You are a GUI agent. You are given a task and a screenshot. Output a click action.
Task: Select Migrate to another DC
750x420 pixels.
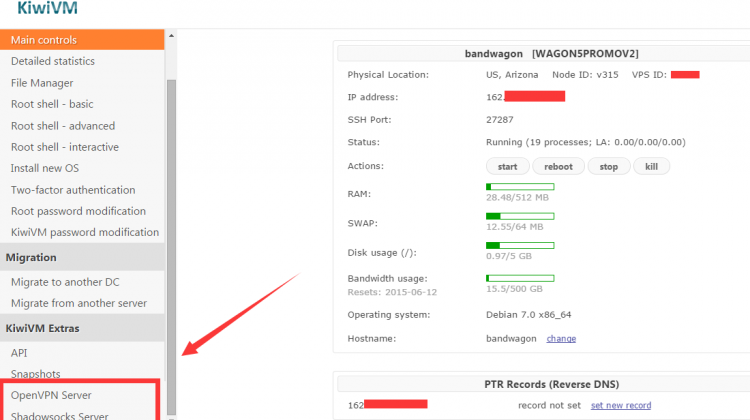[65, 282]
